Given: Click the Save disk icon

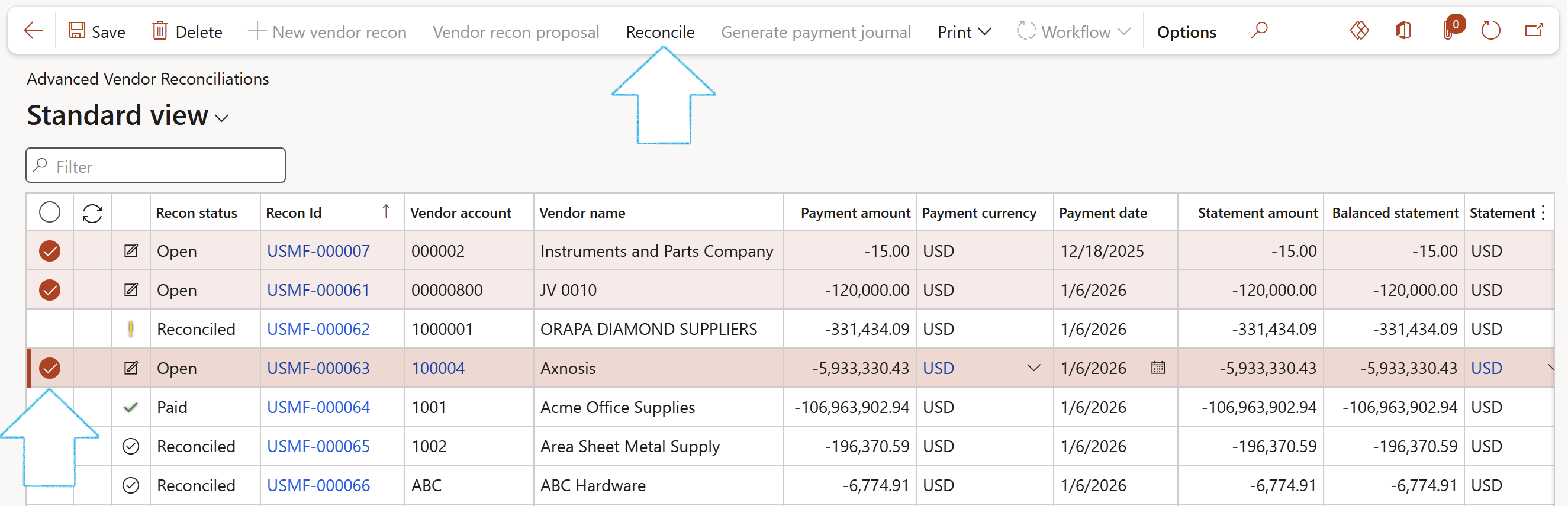Looking at the screenshot, I should click(x=77, y=30).
